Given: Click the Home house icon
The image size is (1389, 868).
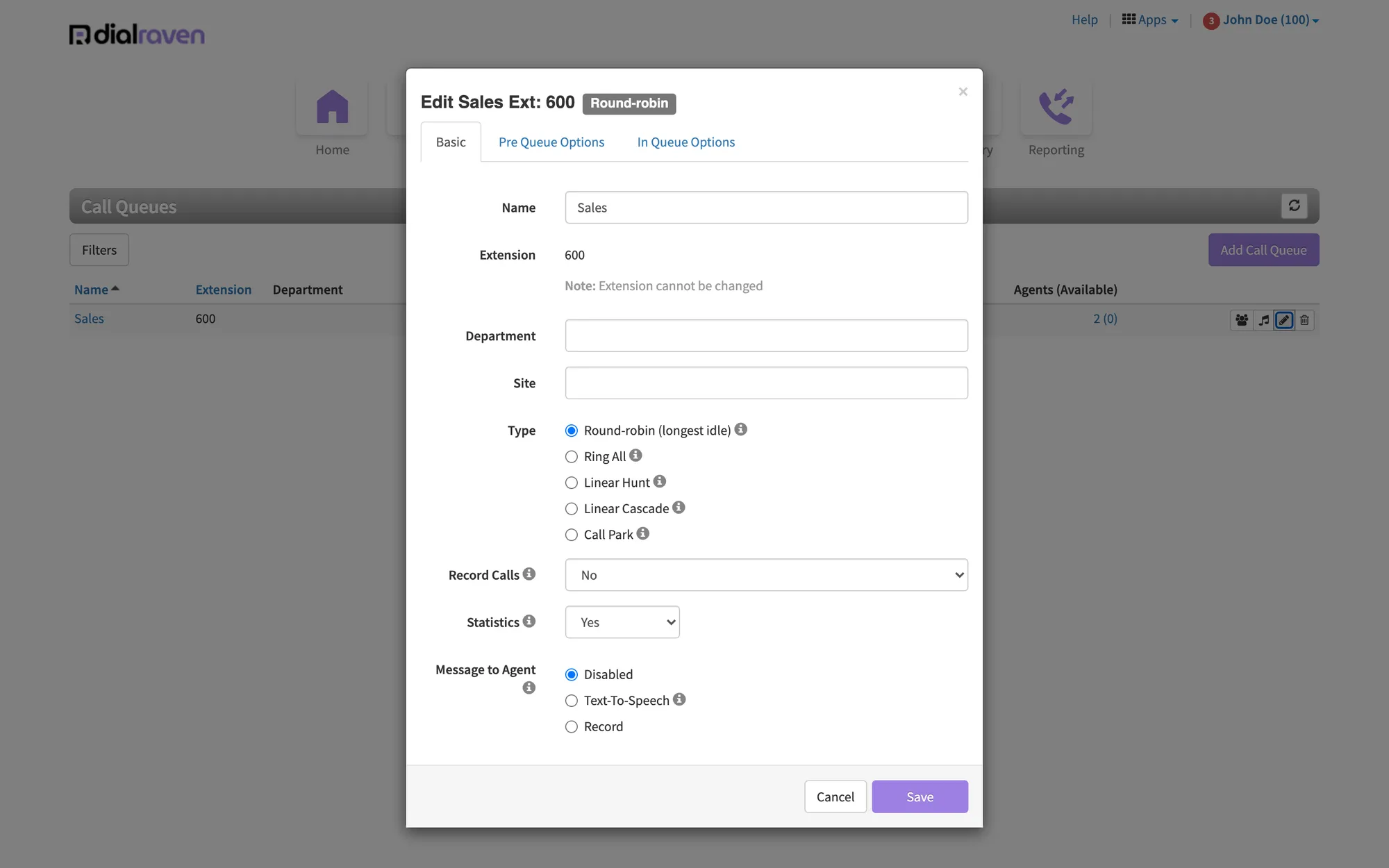Looking at the screenshot, I should 332,107.
